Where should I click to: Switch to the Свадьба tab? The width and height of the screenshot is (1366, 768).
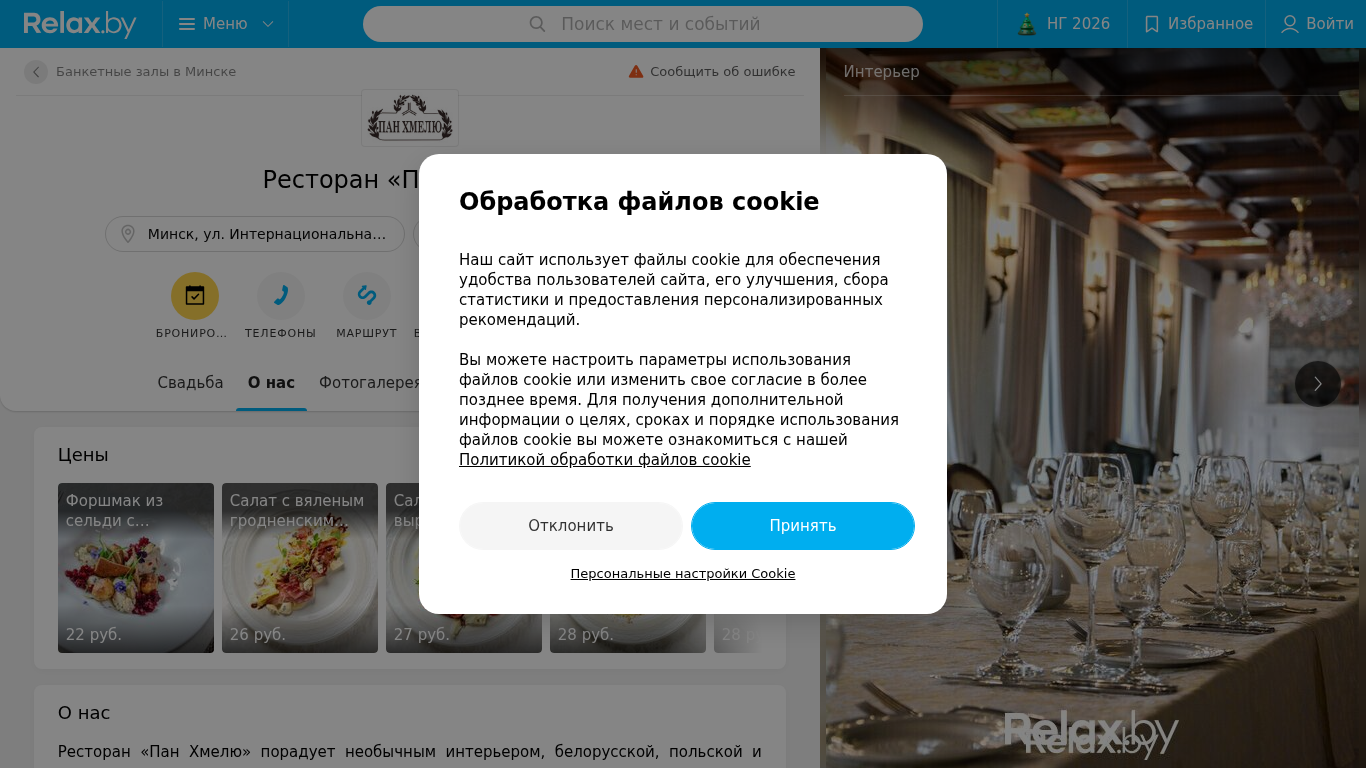tap(191, 382)
